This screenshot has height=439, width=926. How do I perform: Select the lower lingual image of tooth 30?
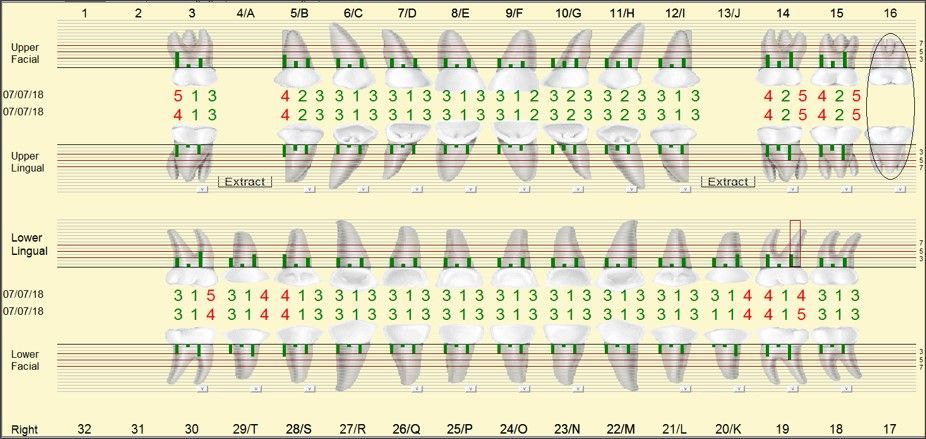pos(194,257)
